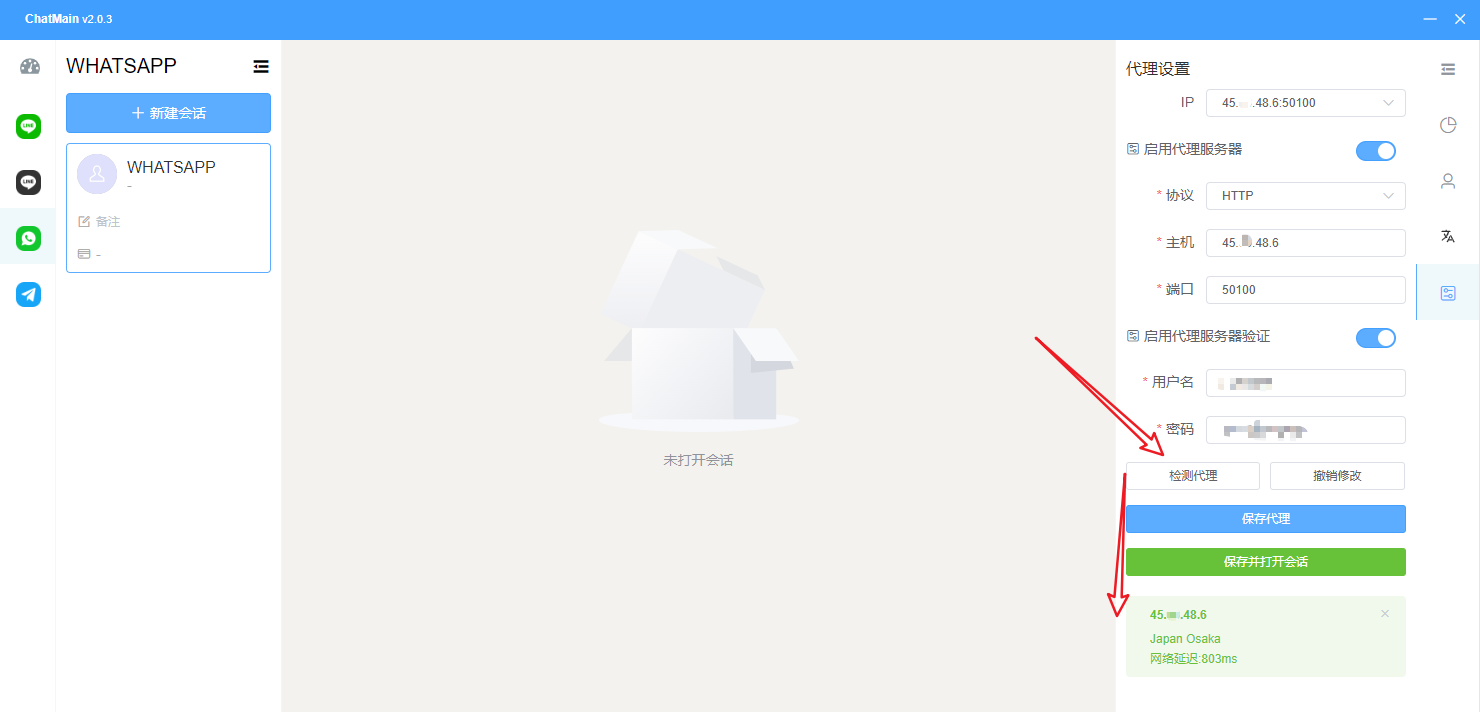1480x712 pixels.
Task: Select the black LINE icon in sidebar
Action: [x=28, y=182]
